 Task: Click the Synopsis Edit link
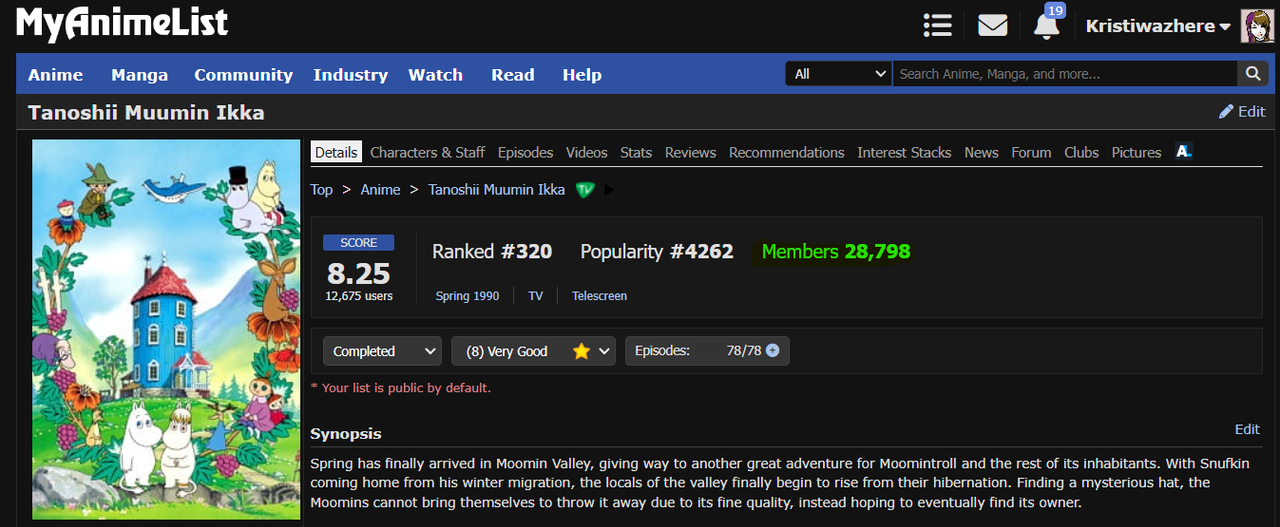1247,429
